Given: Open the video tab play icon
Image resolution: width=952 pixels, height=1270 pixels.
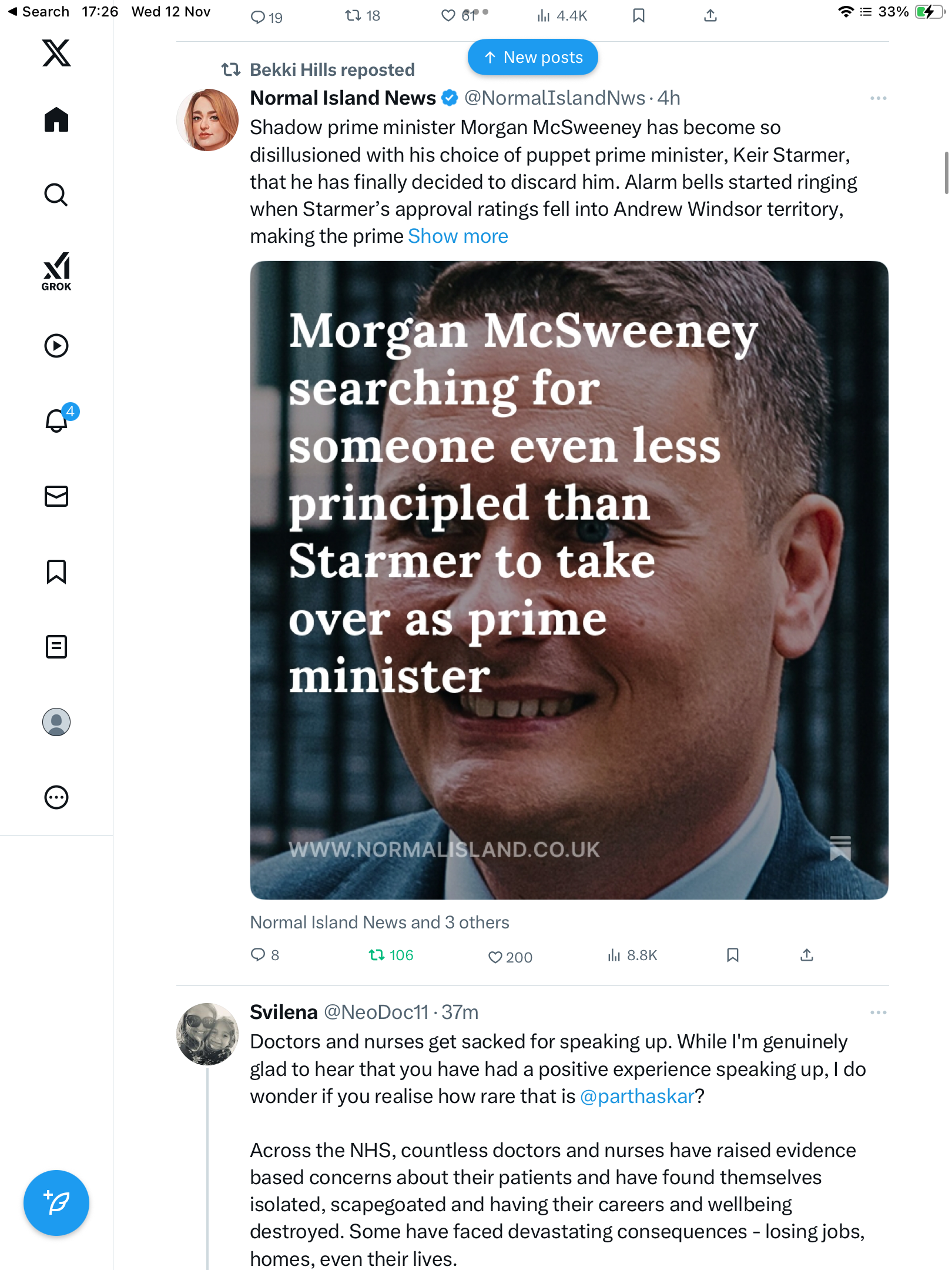Looking at the screenshot, I should [56, 346].
